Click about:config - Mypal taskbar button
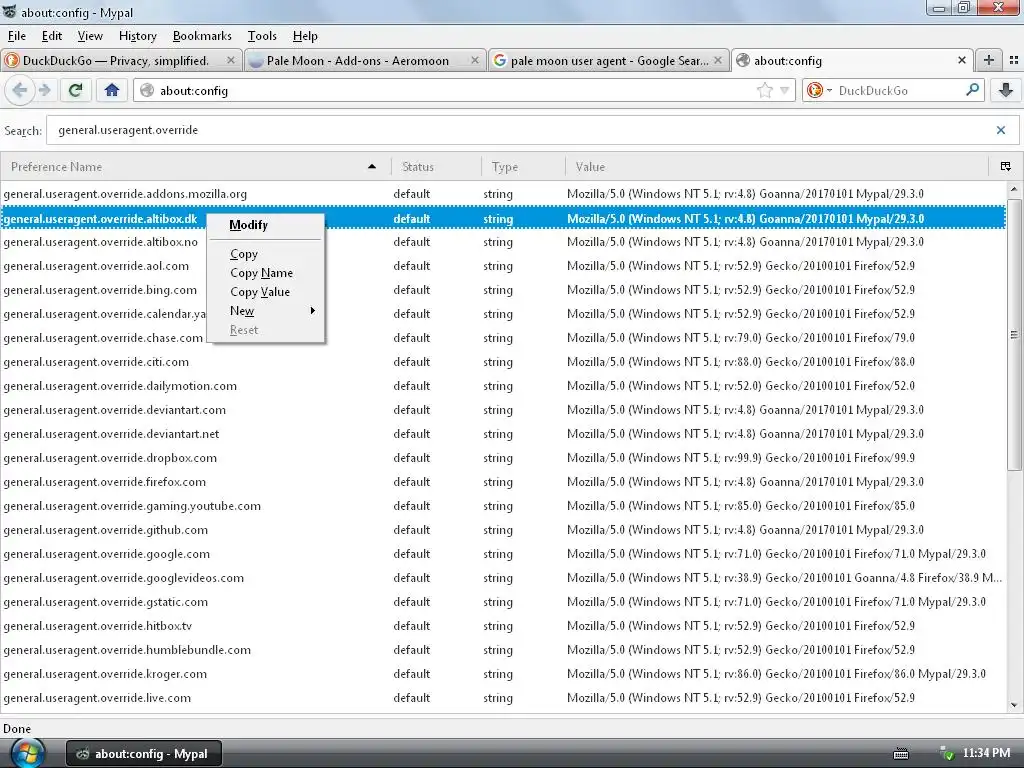 (144, 754)
